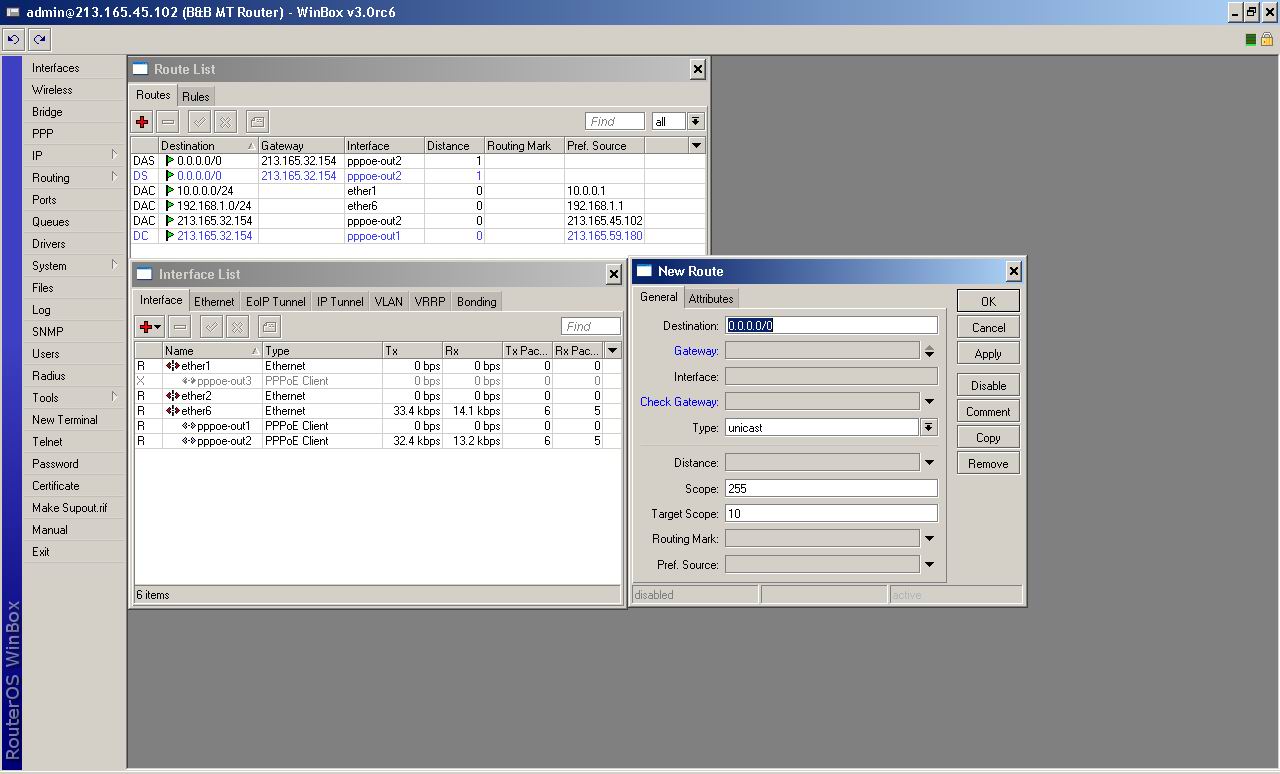Click the Redo arrow in the top toolbar
This screenshot has width=1280, height=774.
(39, 39)
